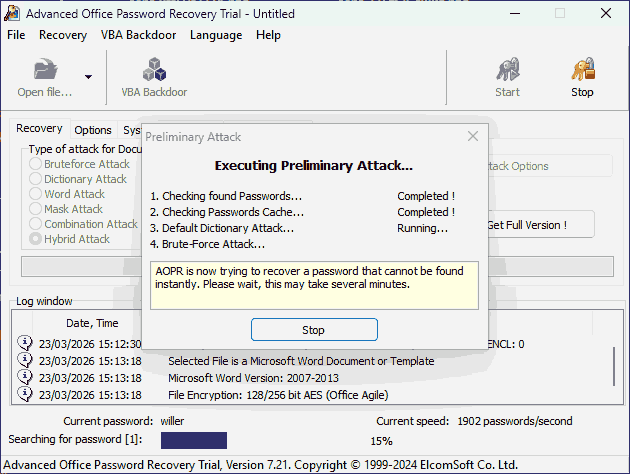The width and height of the screenshot is (630, 474).
Task: Select the Bruteforce Attack radio button
Action: 37,164
